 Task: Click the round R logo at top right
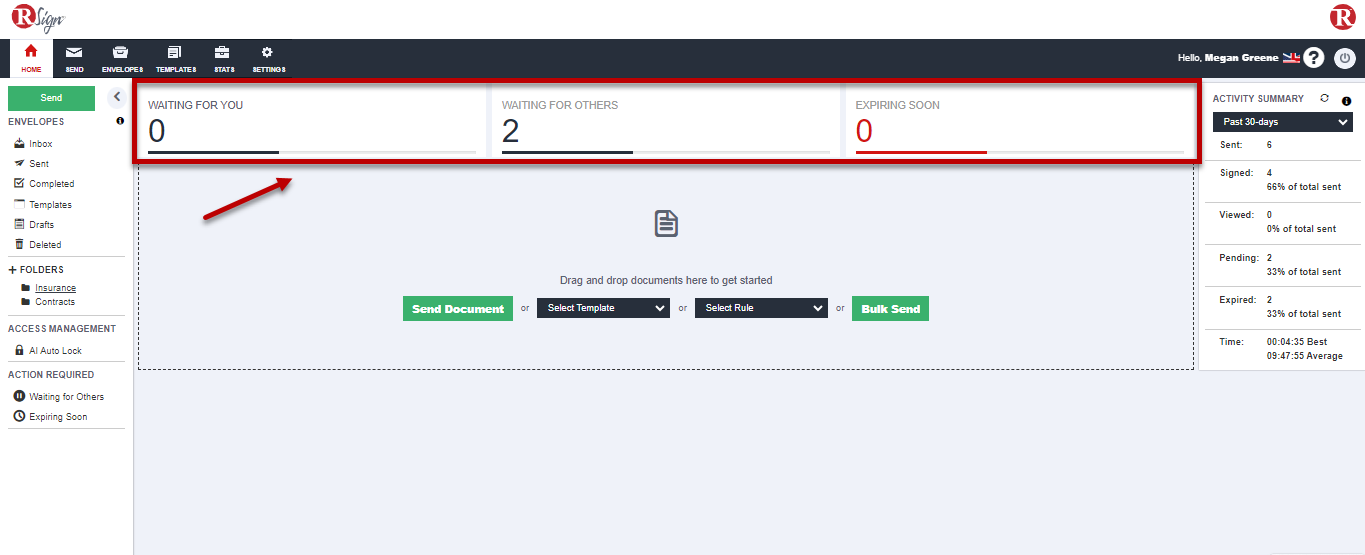click(x=1342, y=17)
